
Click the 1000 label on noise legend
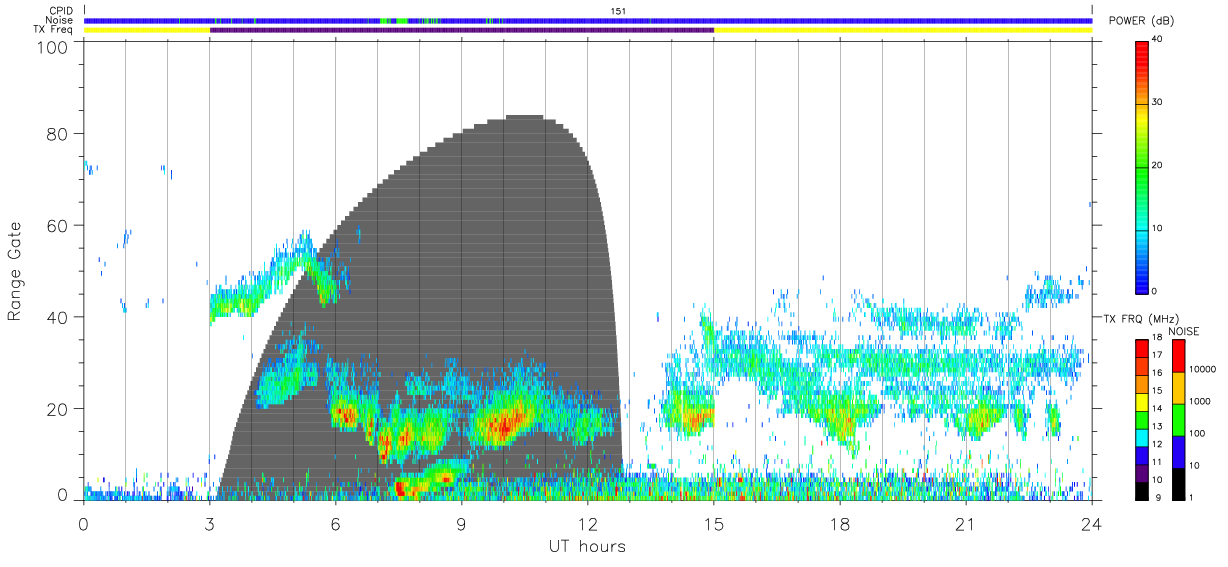pos(1199,401)
